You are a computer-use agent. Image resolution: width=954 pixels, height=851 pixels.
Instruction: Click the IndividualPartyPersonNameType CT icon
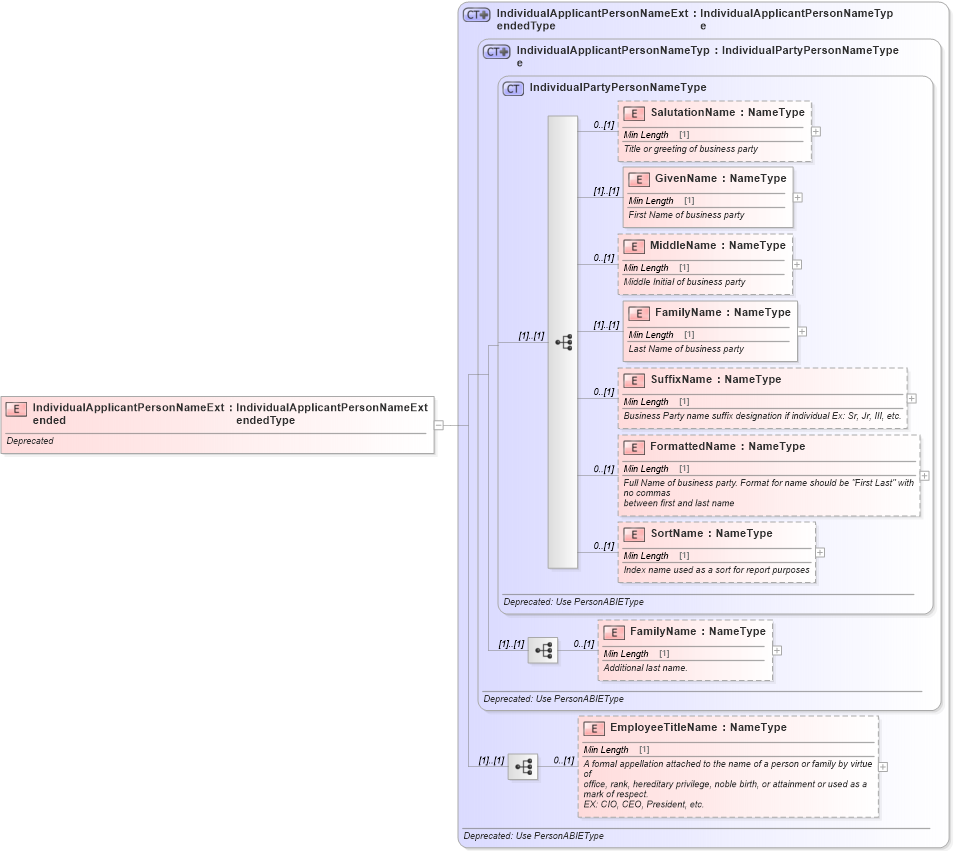[x=512, y=88]
